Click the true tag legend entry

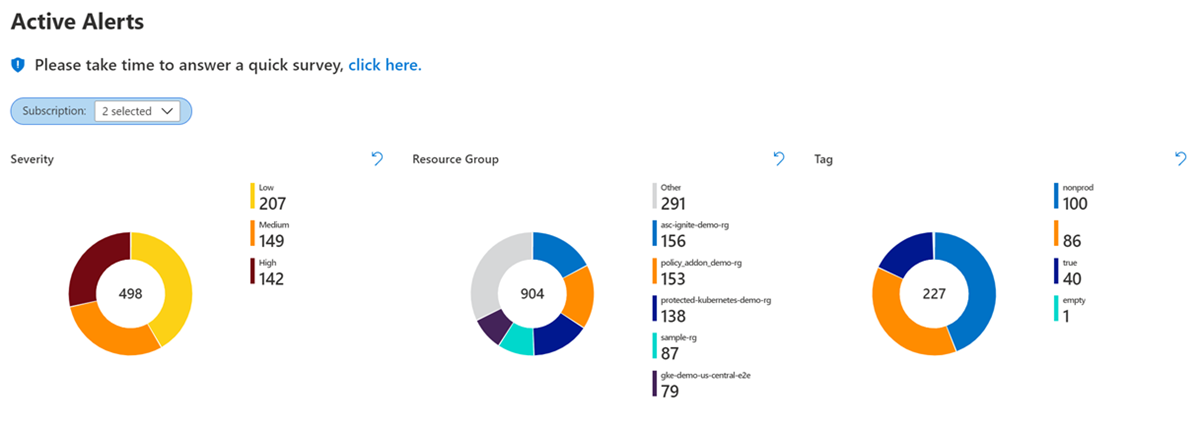coord(1069,272)
